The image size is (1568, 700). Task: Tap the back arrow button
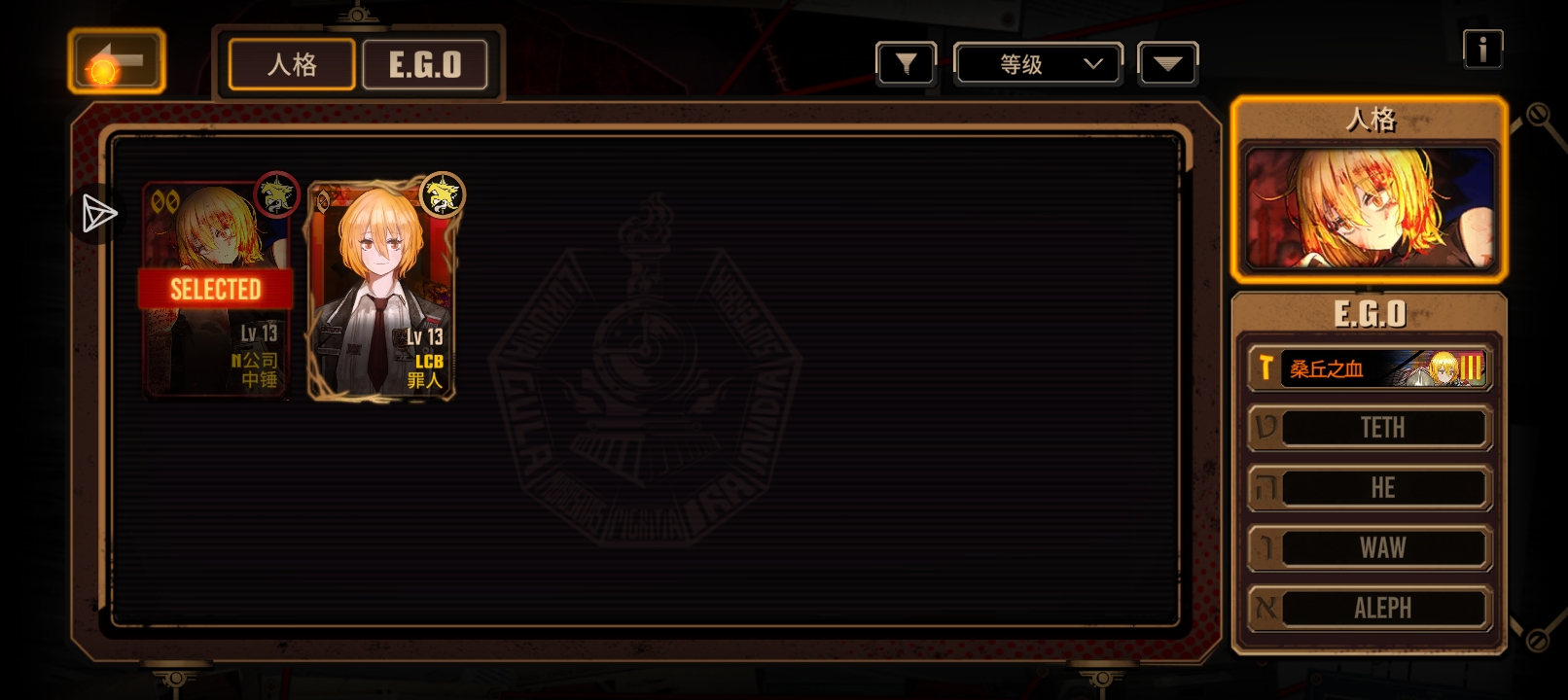[x=117, y=62]
